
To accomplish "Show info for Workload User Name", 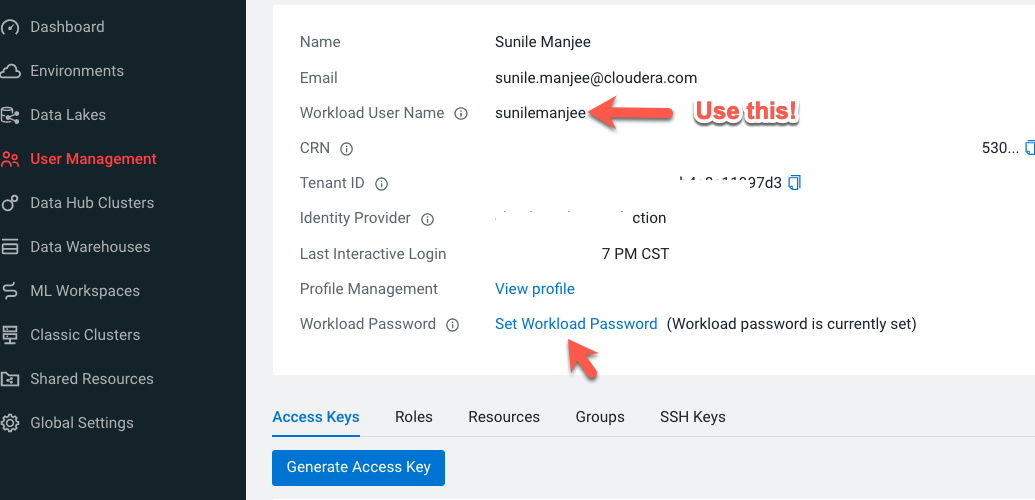I will (x=461, y=114).
